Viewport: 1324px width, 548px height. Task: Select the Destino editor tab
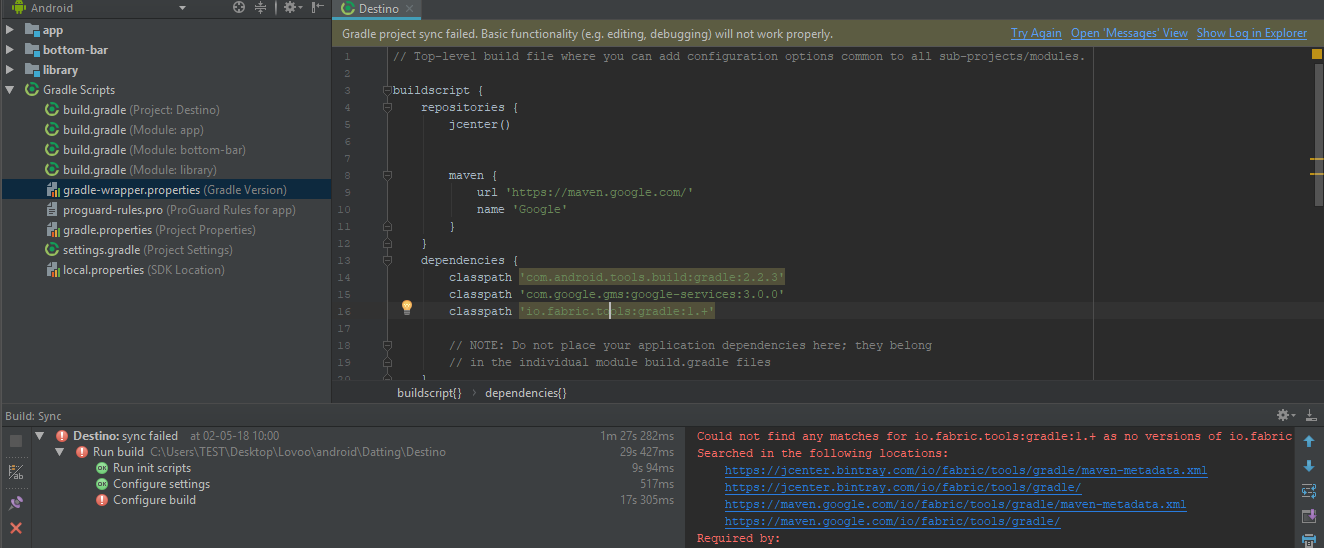[x=379, y=8]
